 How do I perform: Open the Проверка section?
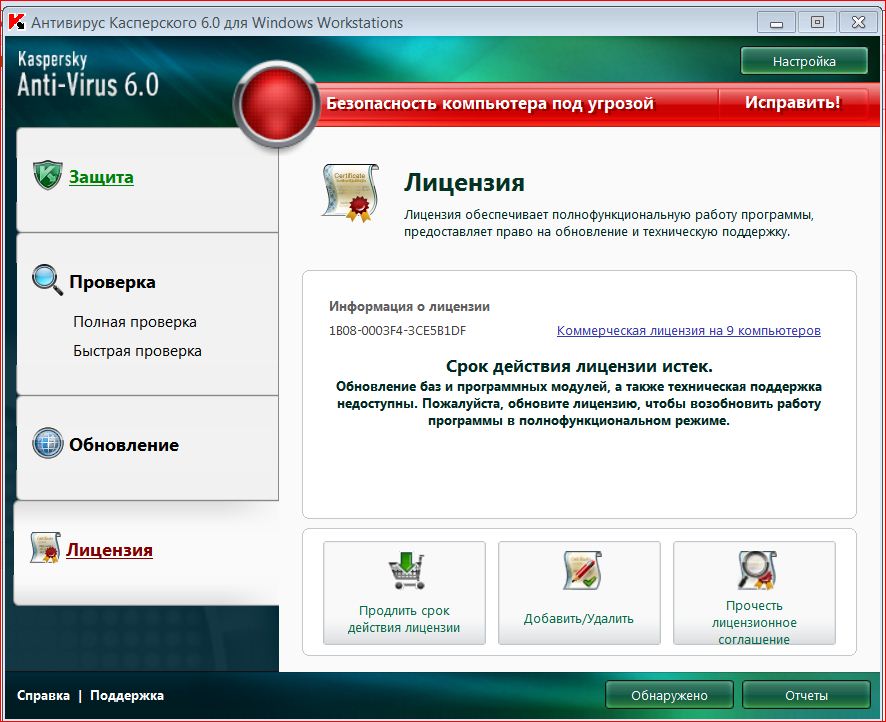[112, 282]
